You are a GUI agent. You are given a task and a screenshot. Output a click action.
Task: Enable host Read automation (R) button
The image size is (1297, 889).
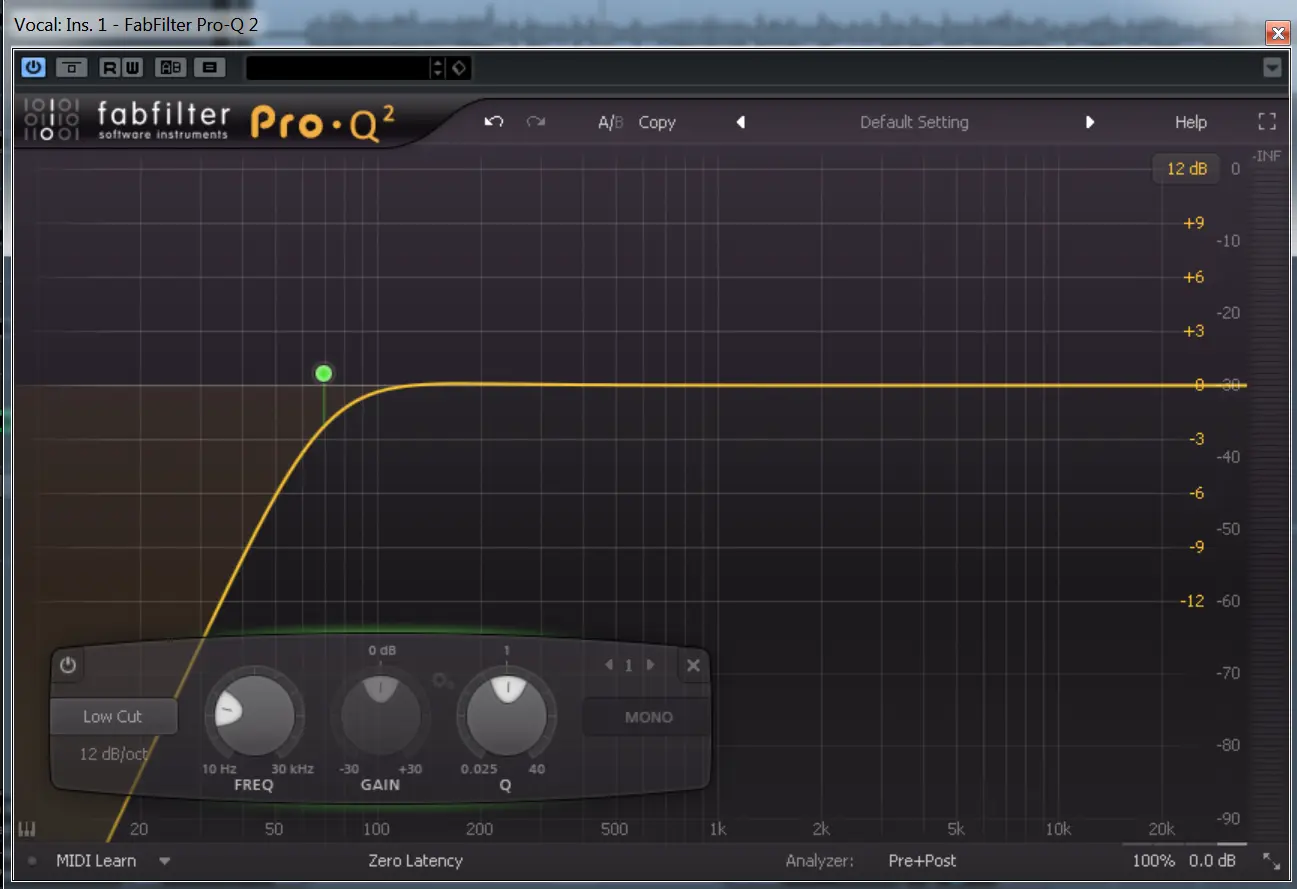[108, 67]
